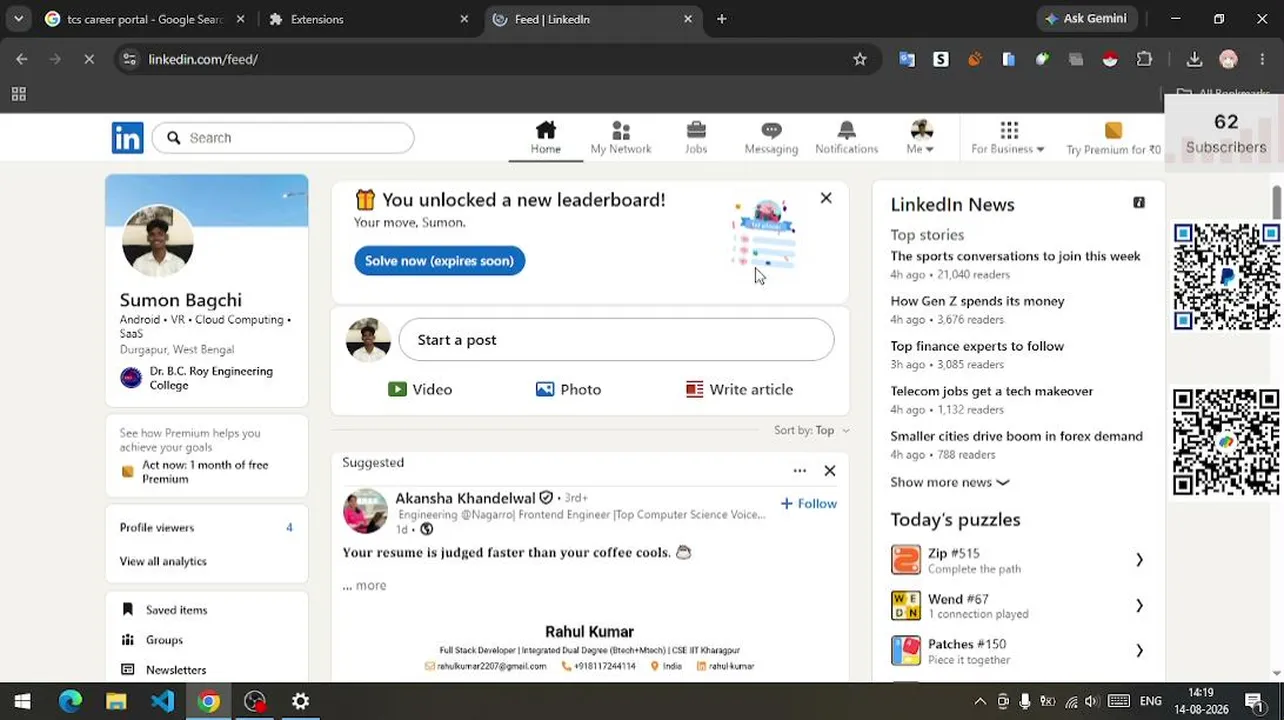Open the My Network page
Image resolution: width=1284 pixels, height=720 pixels.
click(620, 137)
